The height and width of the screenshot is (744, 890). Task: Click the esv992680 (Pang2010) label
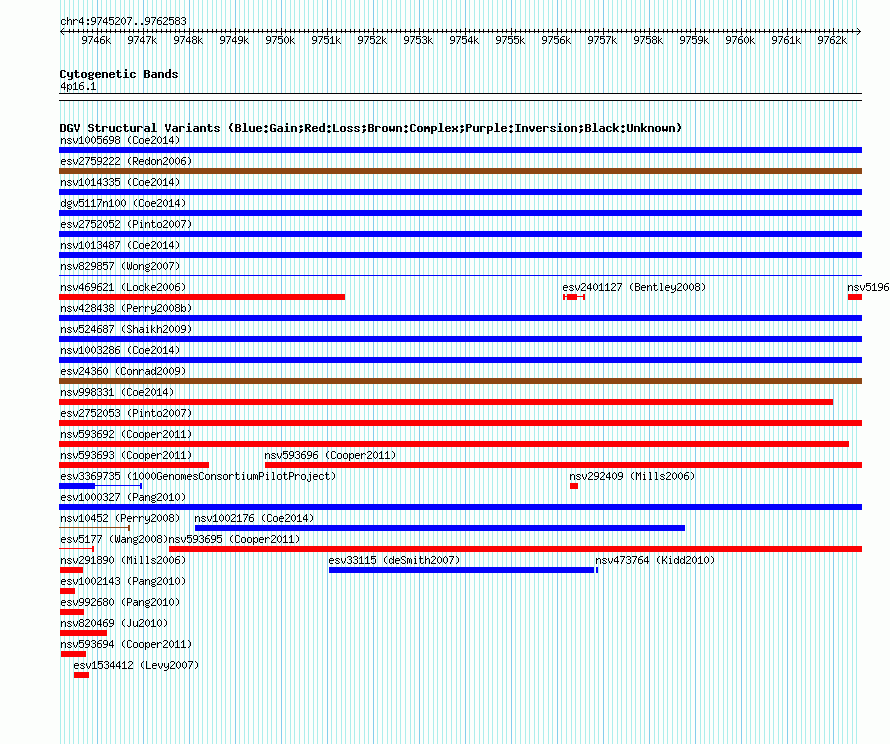click(x=120, y=602)
